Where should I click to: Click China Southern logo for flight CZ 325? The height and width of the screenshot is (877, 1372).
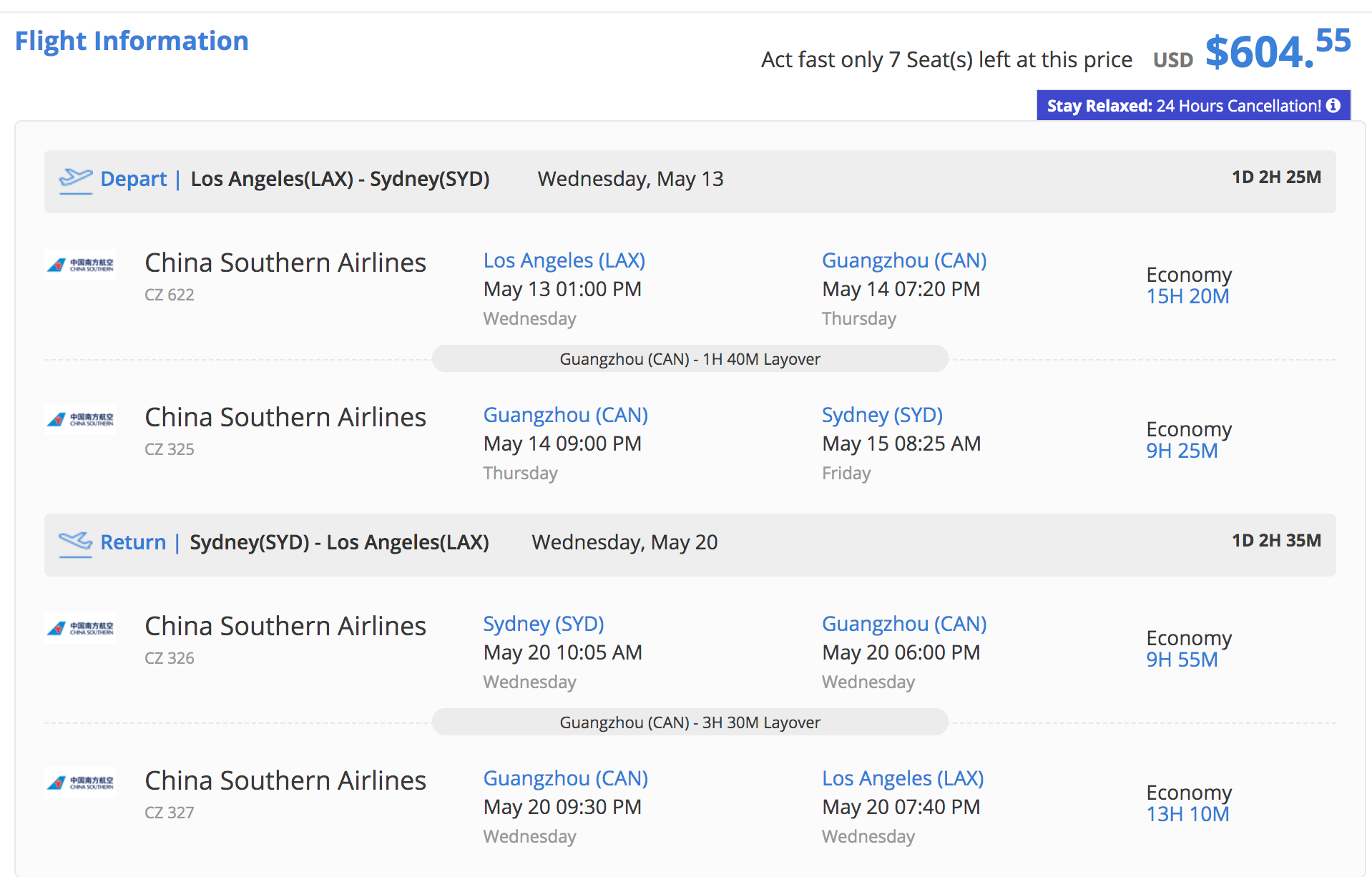[80, 419]
